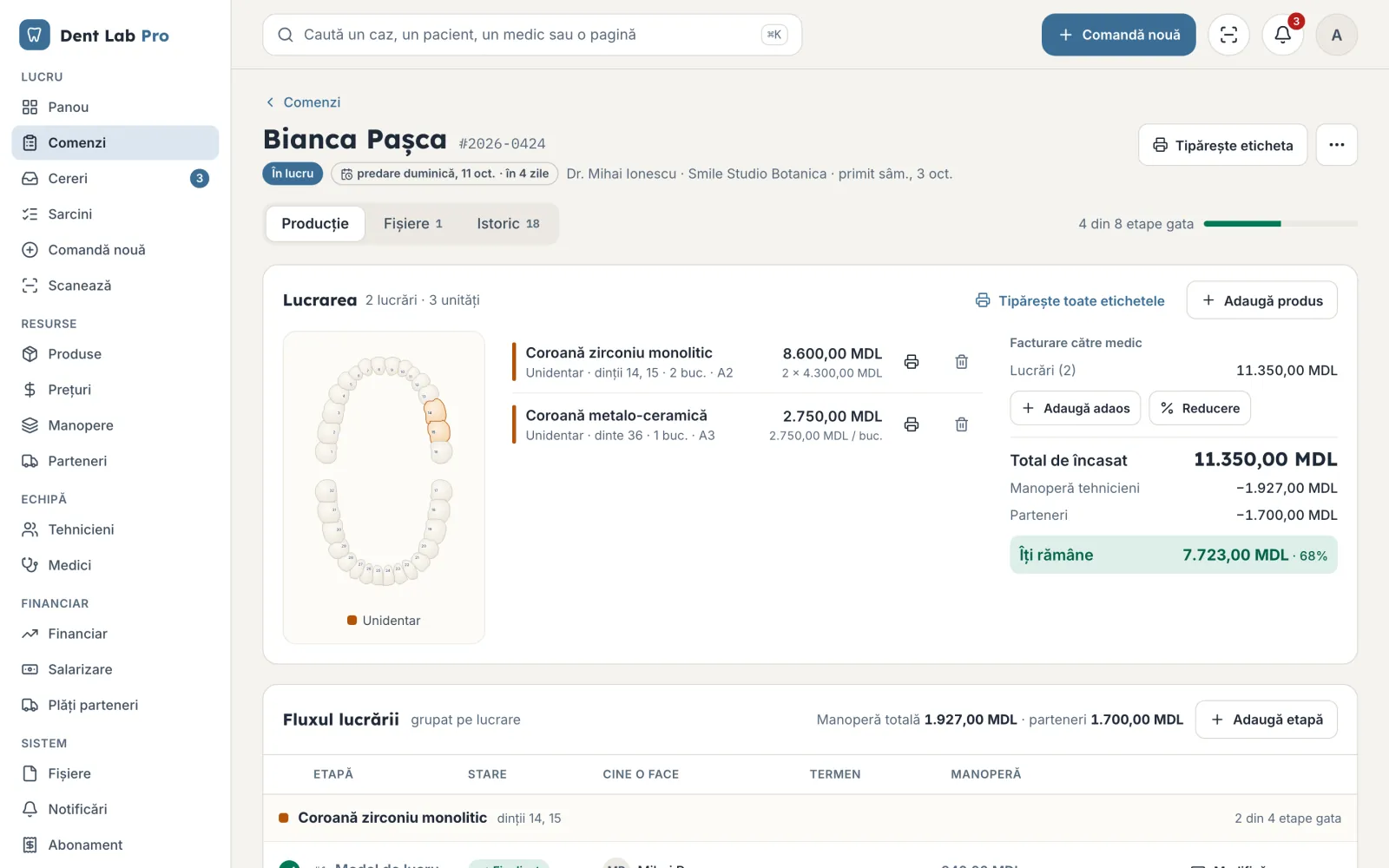Click the Reducere percent button
This screenshot has width=1389, height=868.
[1200, 408]
